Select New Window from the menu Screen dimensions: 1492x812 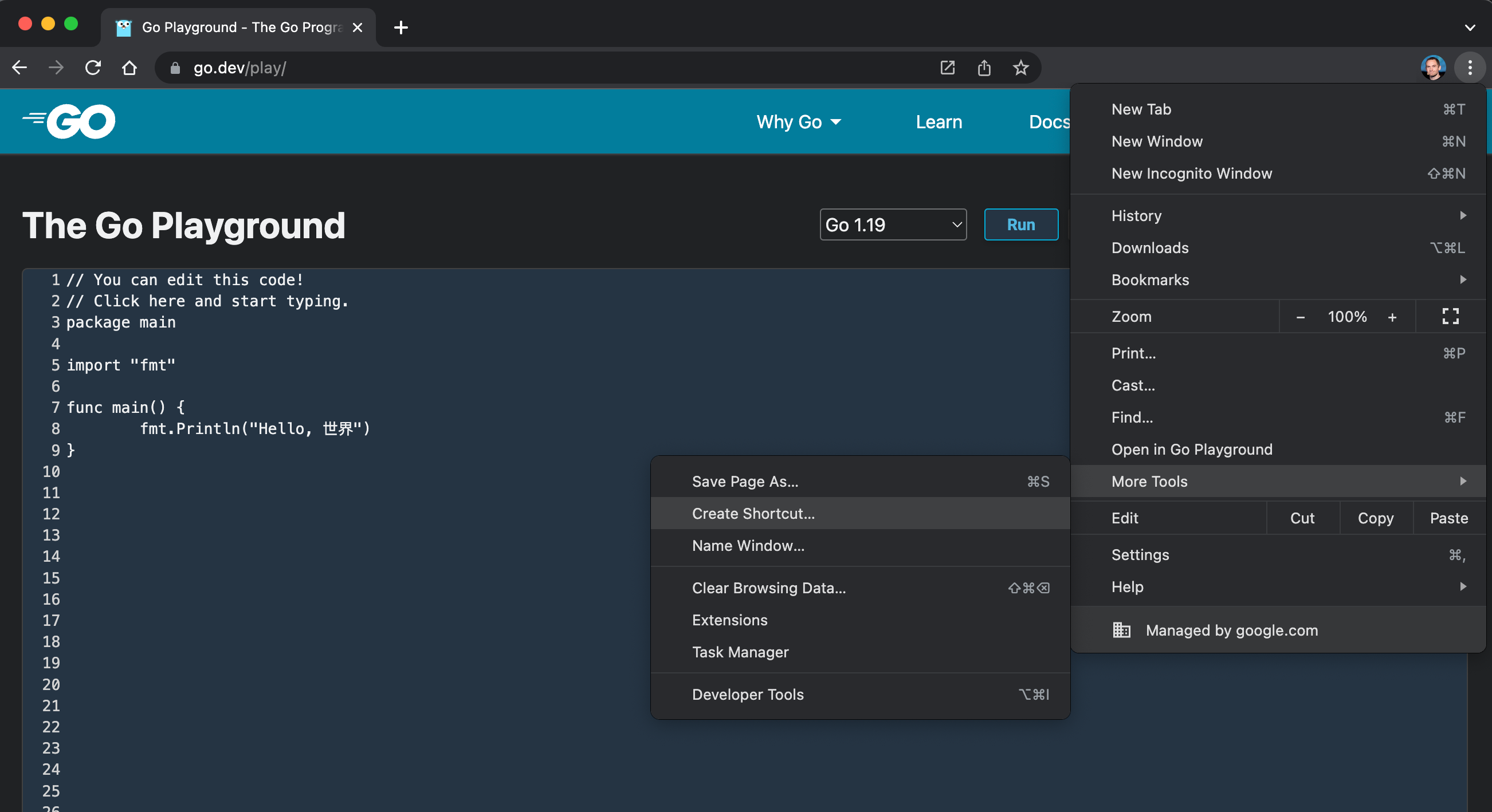(x=1278, y=141)
